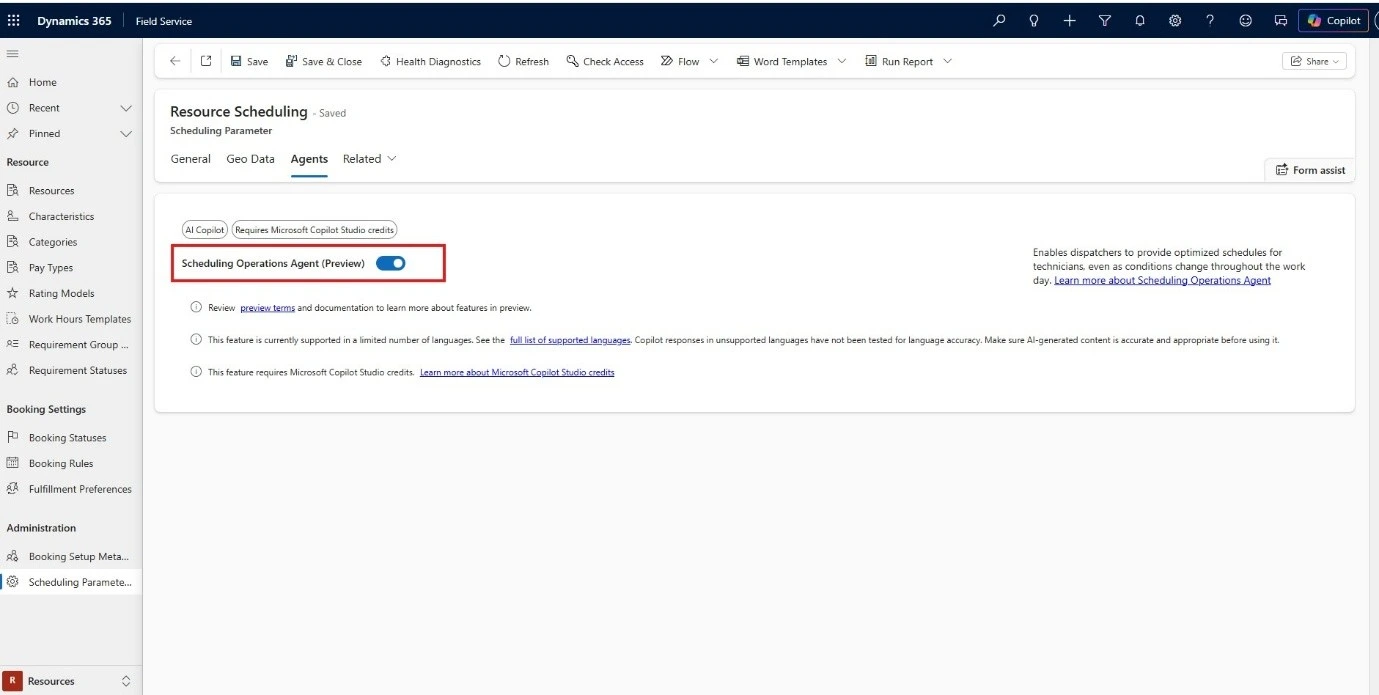1379x695 pixels.
Task: Click Save in the command bar
Action: pos(249,61)
